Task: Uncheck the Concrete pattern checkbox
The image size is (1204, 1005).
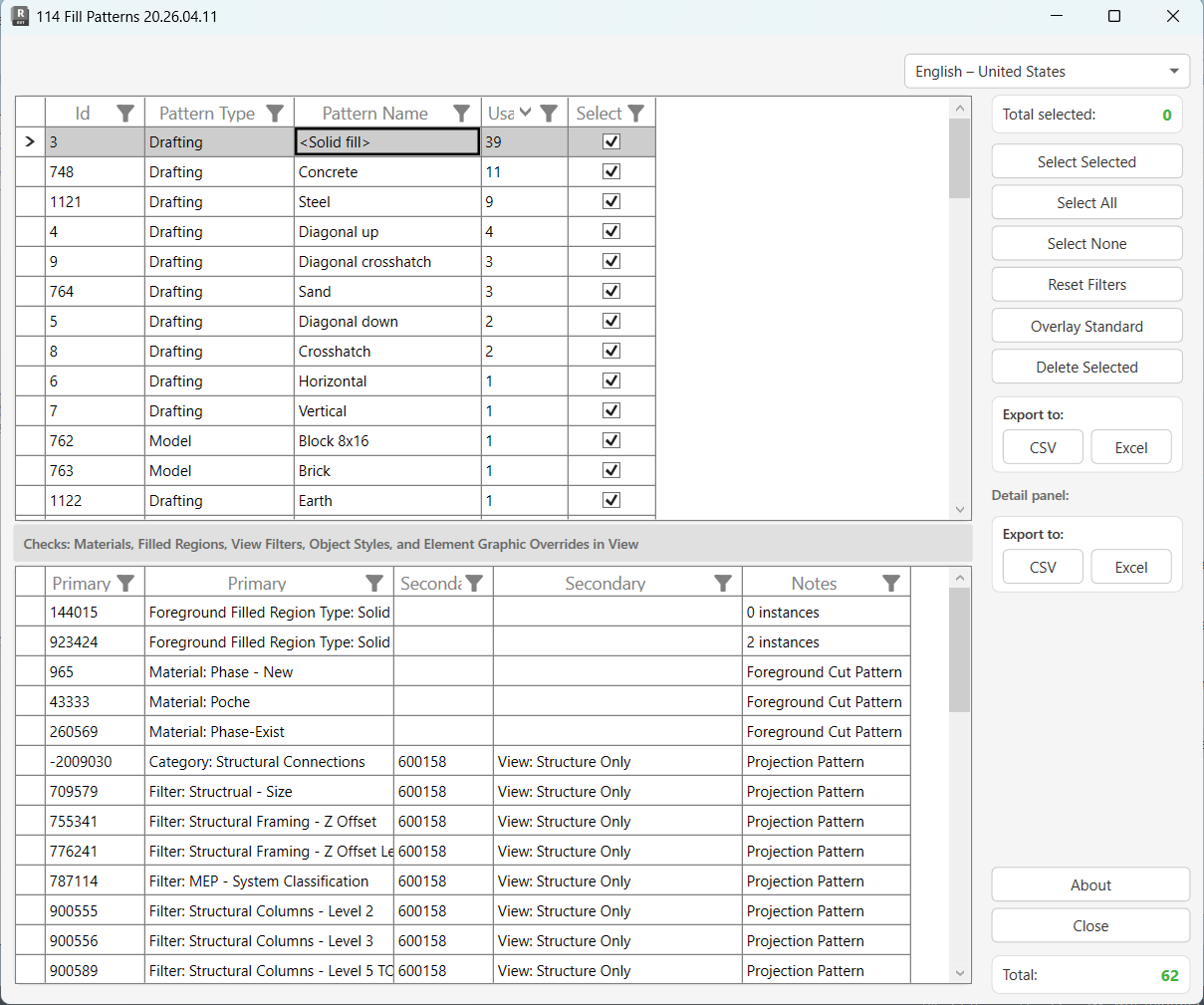Action: point(610,171)
